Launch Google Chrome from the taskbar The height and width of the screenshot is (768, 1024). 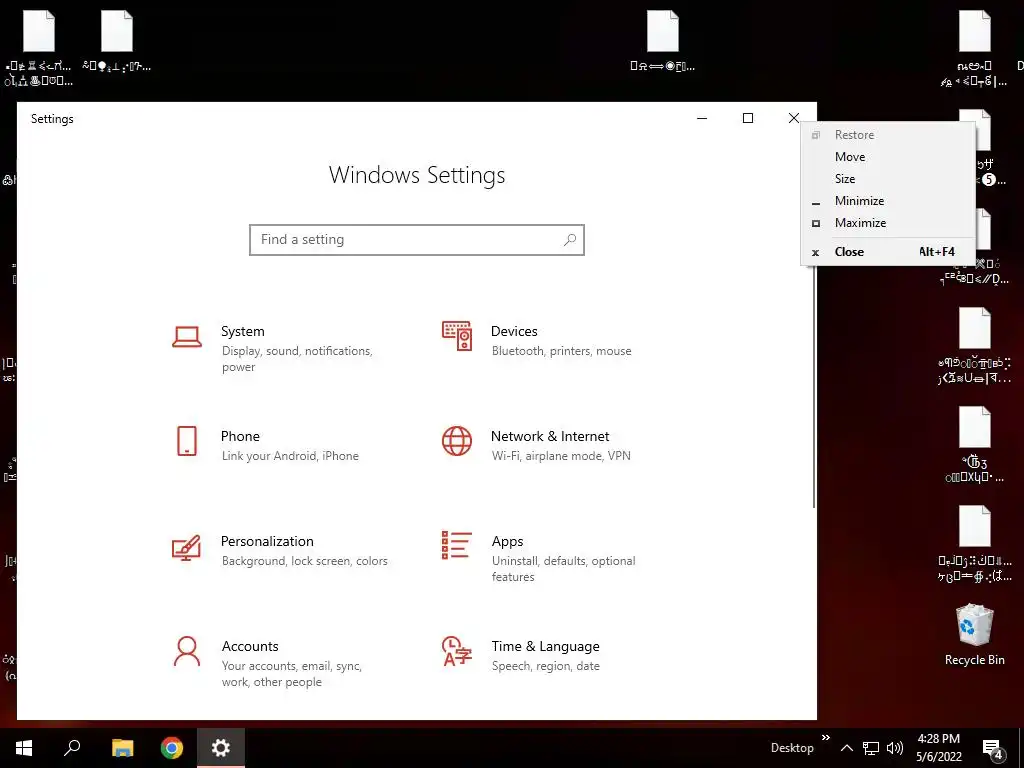click(172, 748)
